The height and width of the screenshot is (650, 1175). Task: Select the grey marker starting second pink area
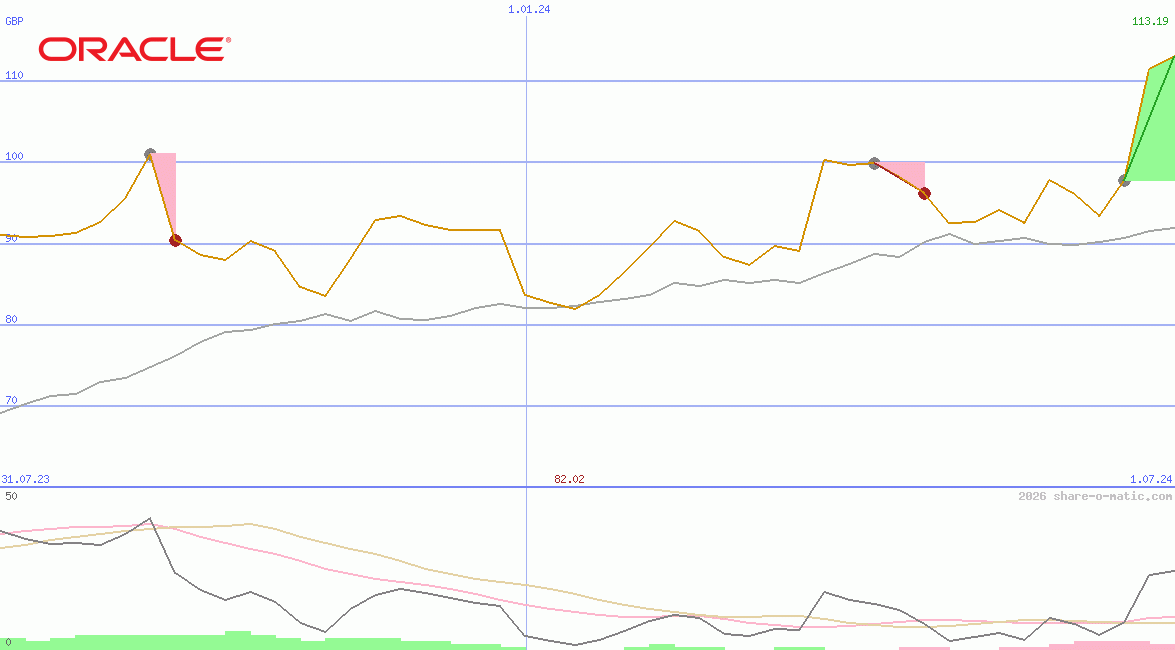874,163
